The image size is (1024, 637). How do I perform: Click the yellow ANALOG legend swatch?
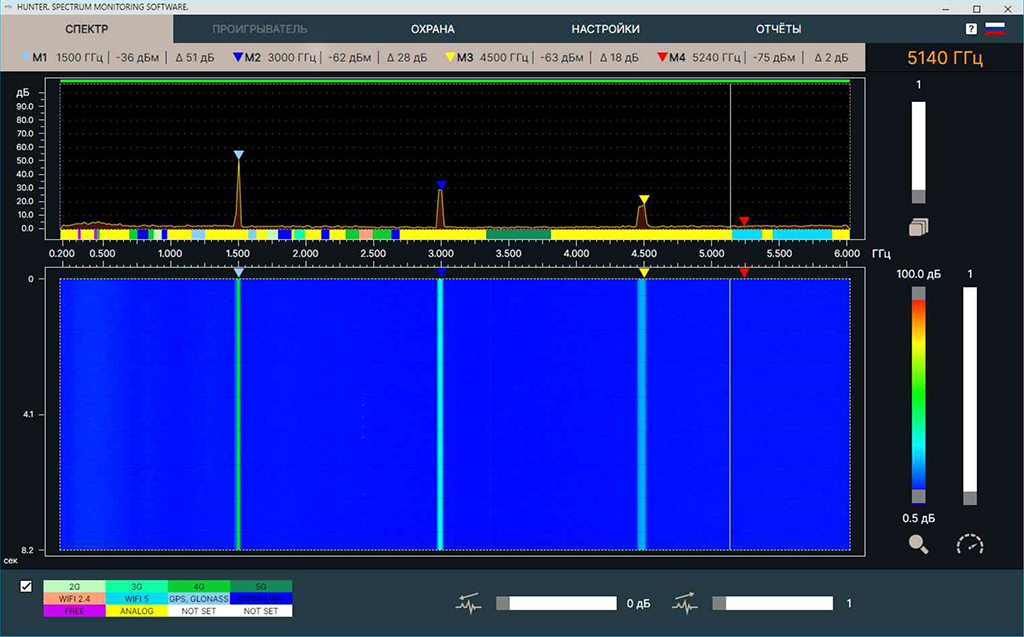coord(136,611)
